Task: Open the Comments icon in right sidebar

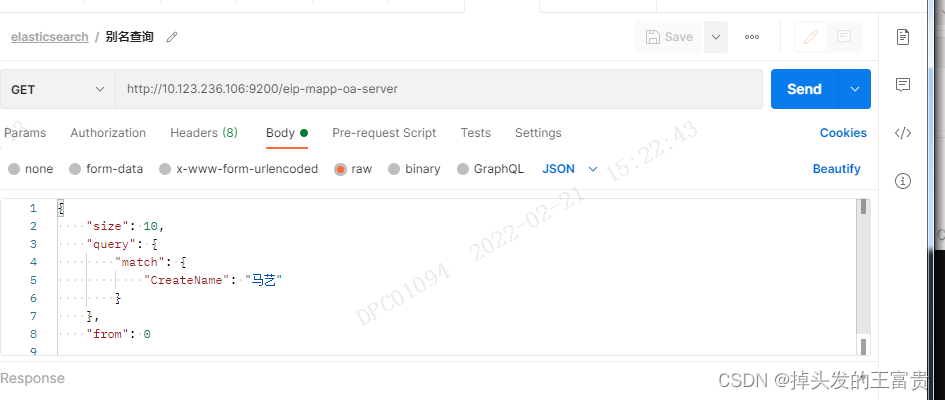Action: coord(902,84)
